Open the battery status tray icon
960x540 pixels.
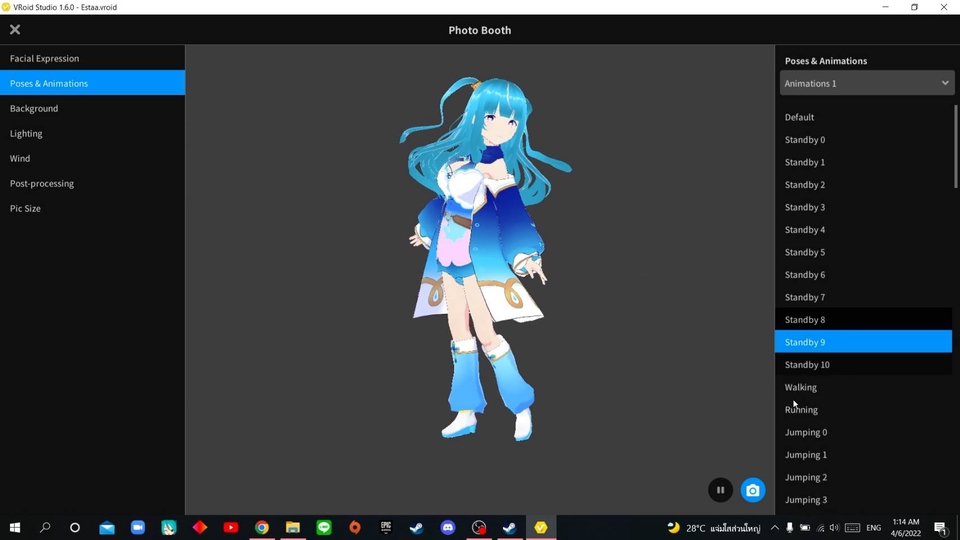pyautogui.click(x=805, y=527)
